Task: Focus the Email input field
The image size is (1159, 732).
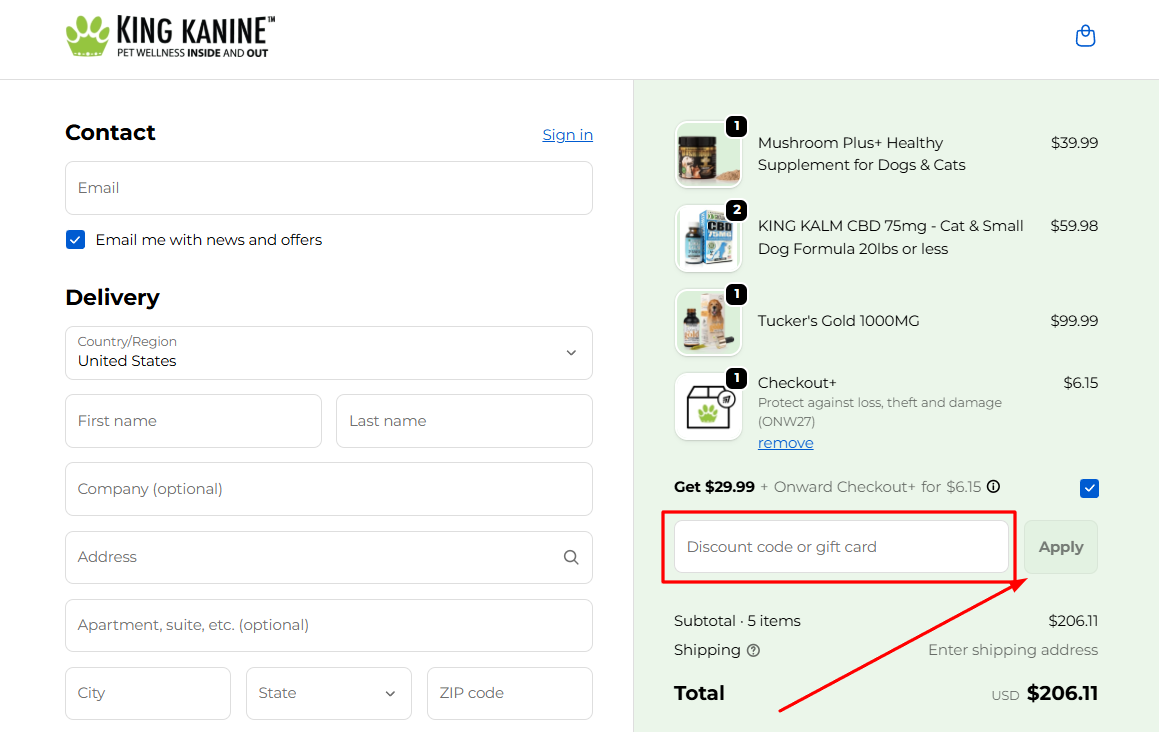Action: click(329, 188)
